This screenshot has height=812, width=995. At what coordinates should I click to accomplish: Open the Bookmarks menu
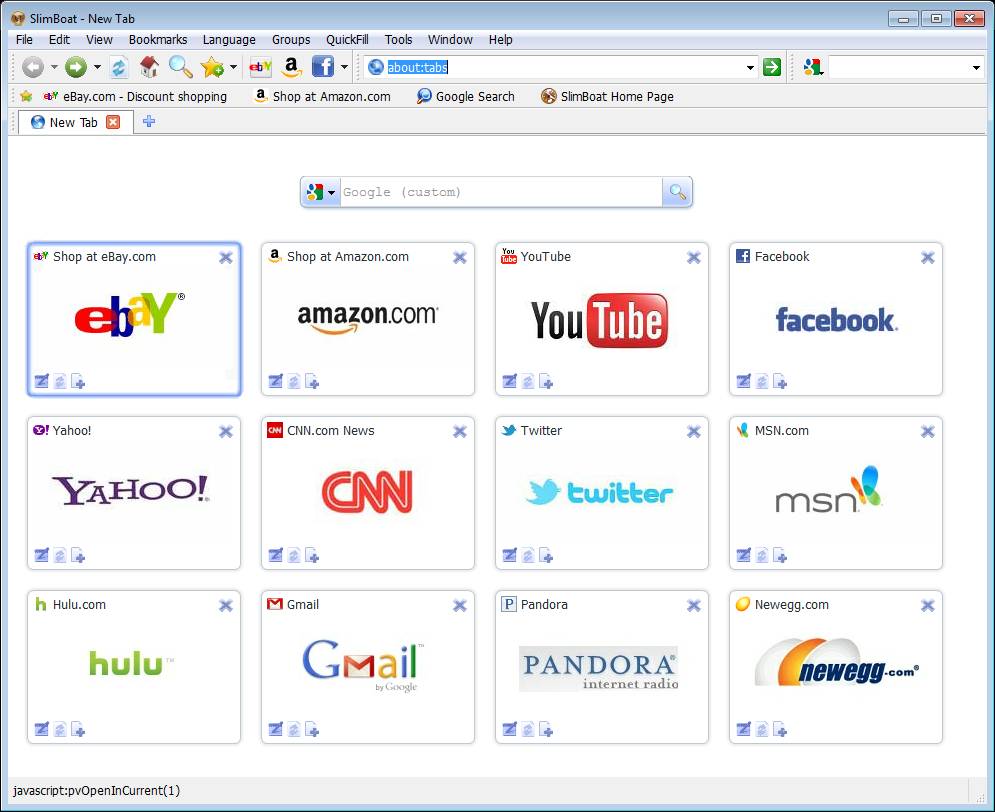[x=158, y=39]
